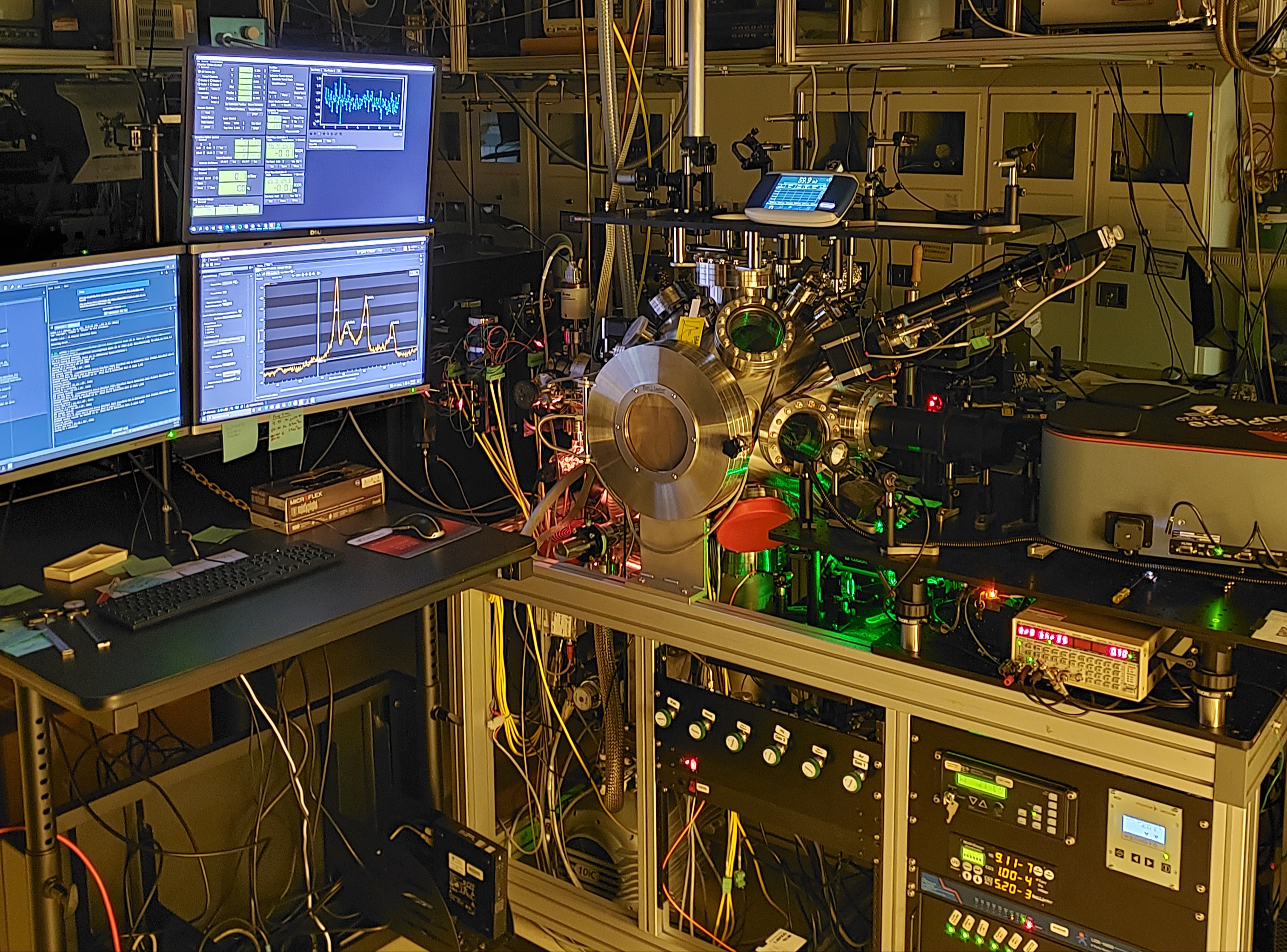Click the pressure readout showing 0.1
Viewport: 1287px width, 952px height.
(x=233, y=176)
